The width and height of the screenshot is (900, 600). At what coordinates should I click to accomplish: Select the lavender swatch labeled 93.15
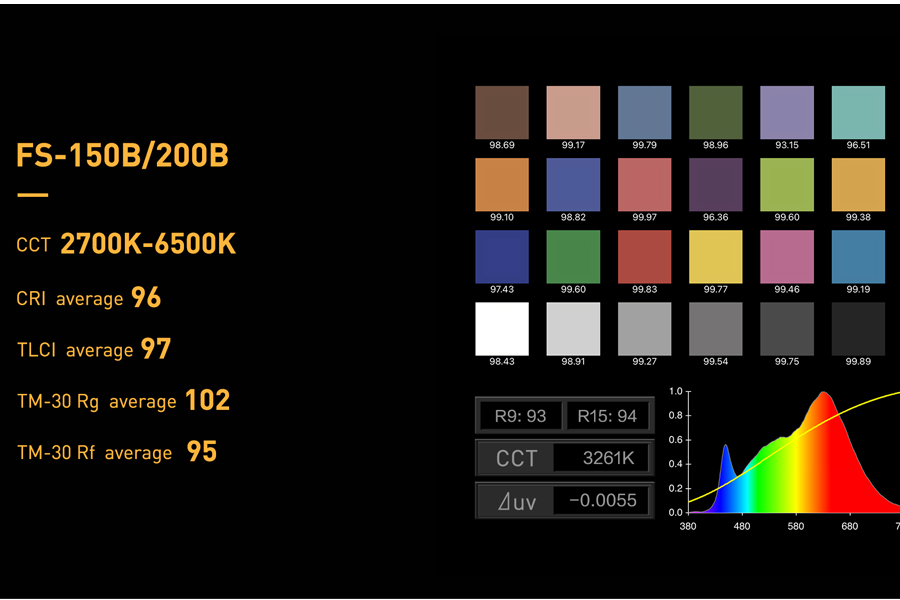(x=787, y=112)
